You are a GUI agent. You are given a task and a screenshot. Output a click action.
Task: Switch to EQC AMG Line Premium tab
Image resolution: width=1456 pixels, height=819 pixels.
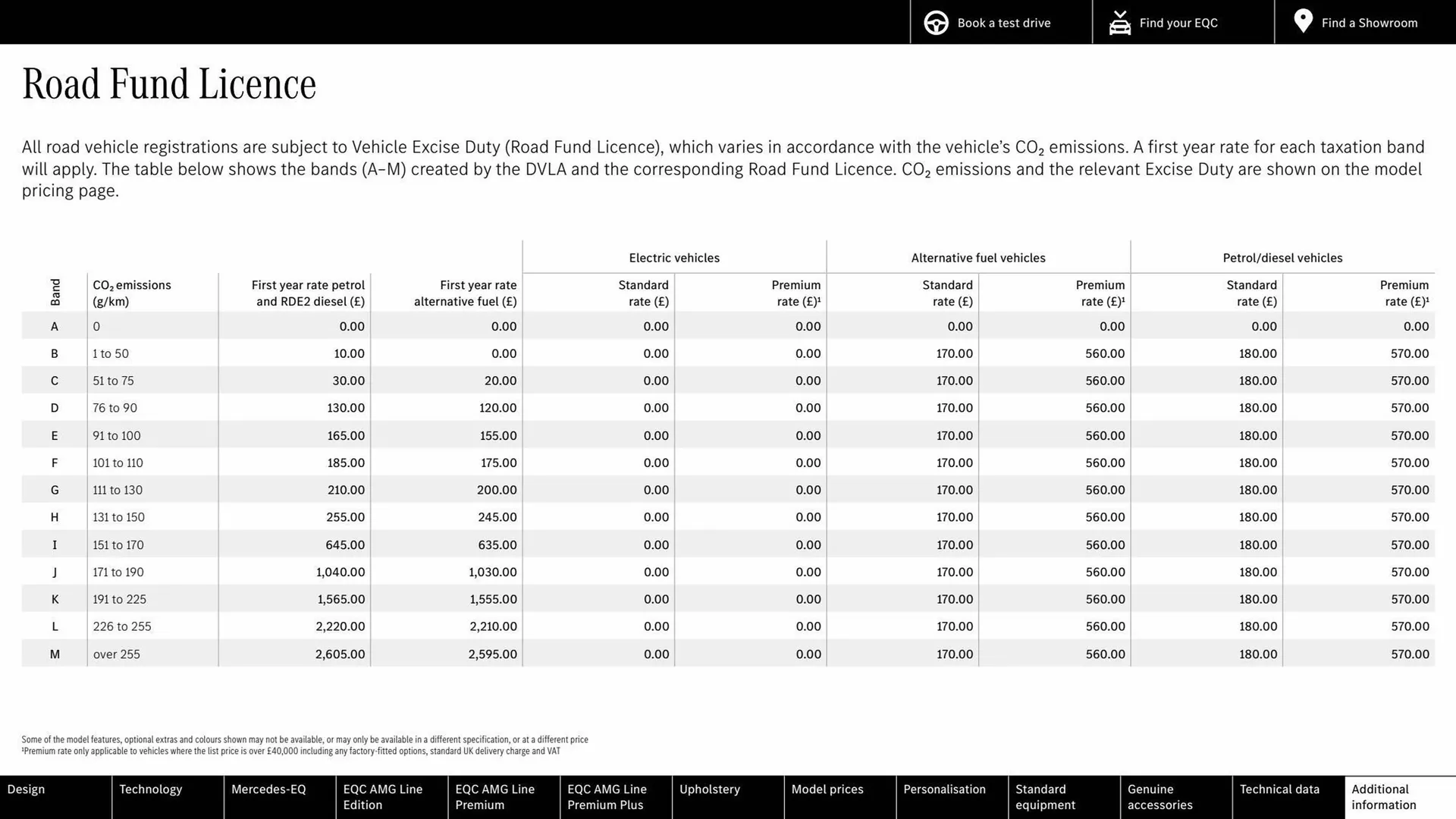[x=502, y=797]
